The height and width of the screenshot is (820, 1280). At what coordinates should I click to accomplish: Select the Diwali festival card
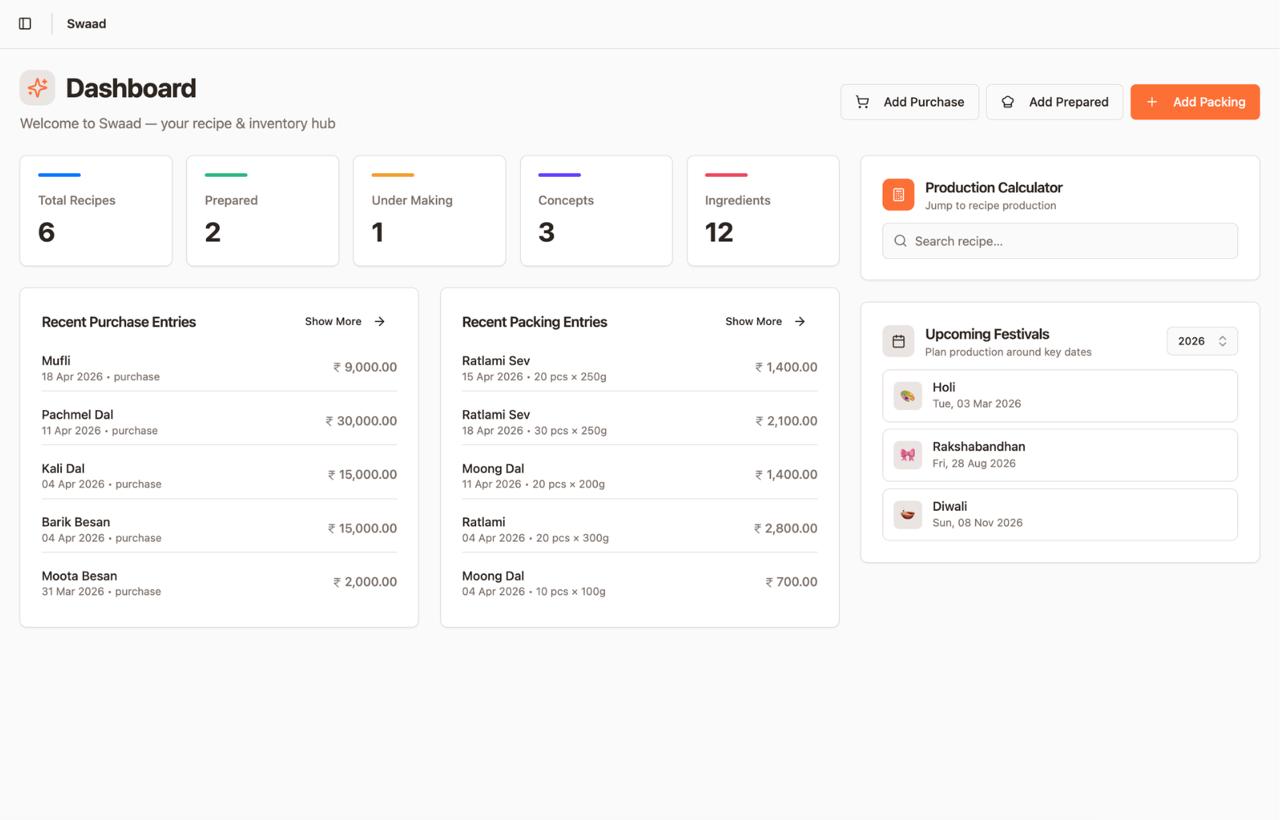(1060, 515)
